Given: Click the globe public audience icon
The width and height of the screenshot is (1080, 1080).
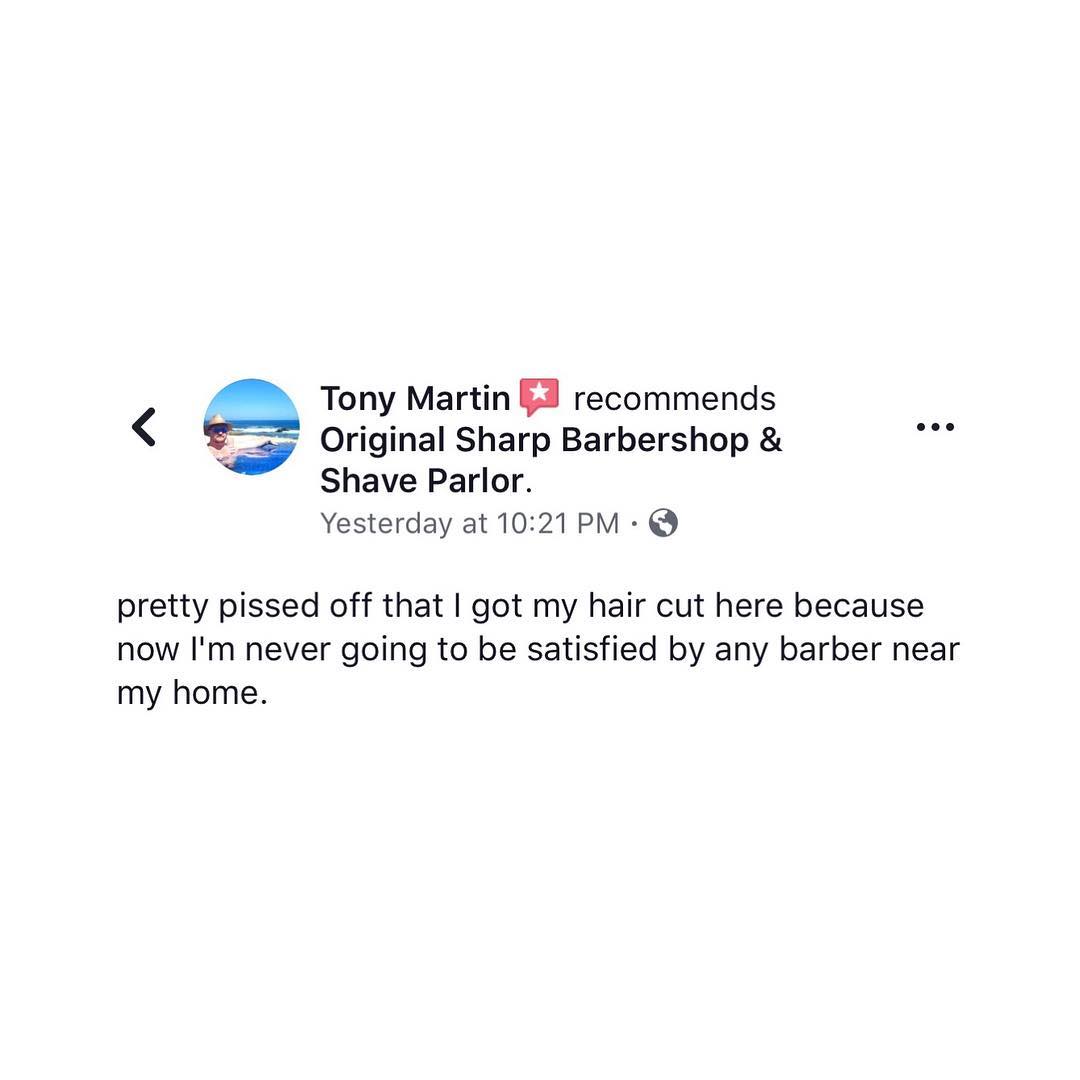Looking at the screenshot, I should pyautogui.click(x=663, y=523).
